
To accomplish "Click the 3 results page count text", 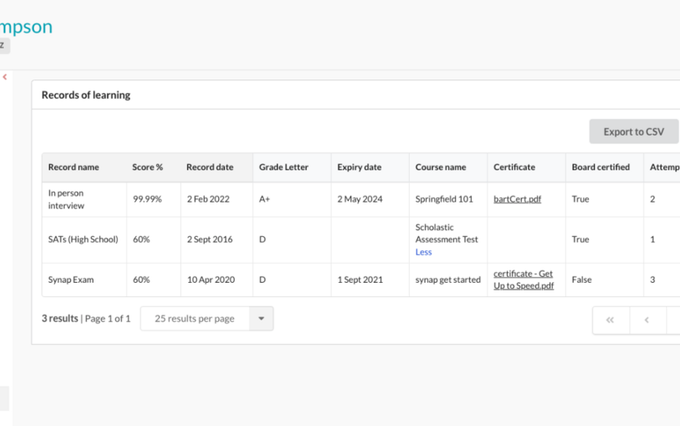I will pyautogui.click(x=60, y=318).
